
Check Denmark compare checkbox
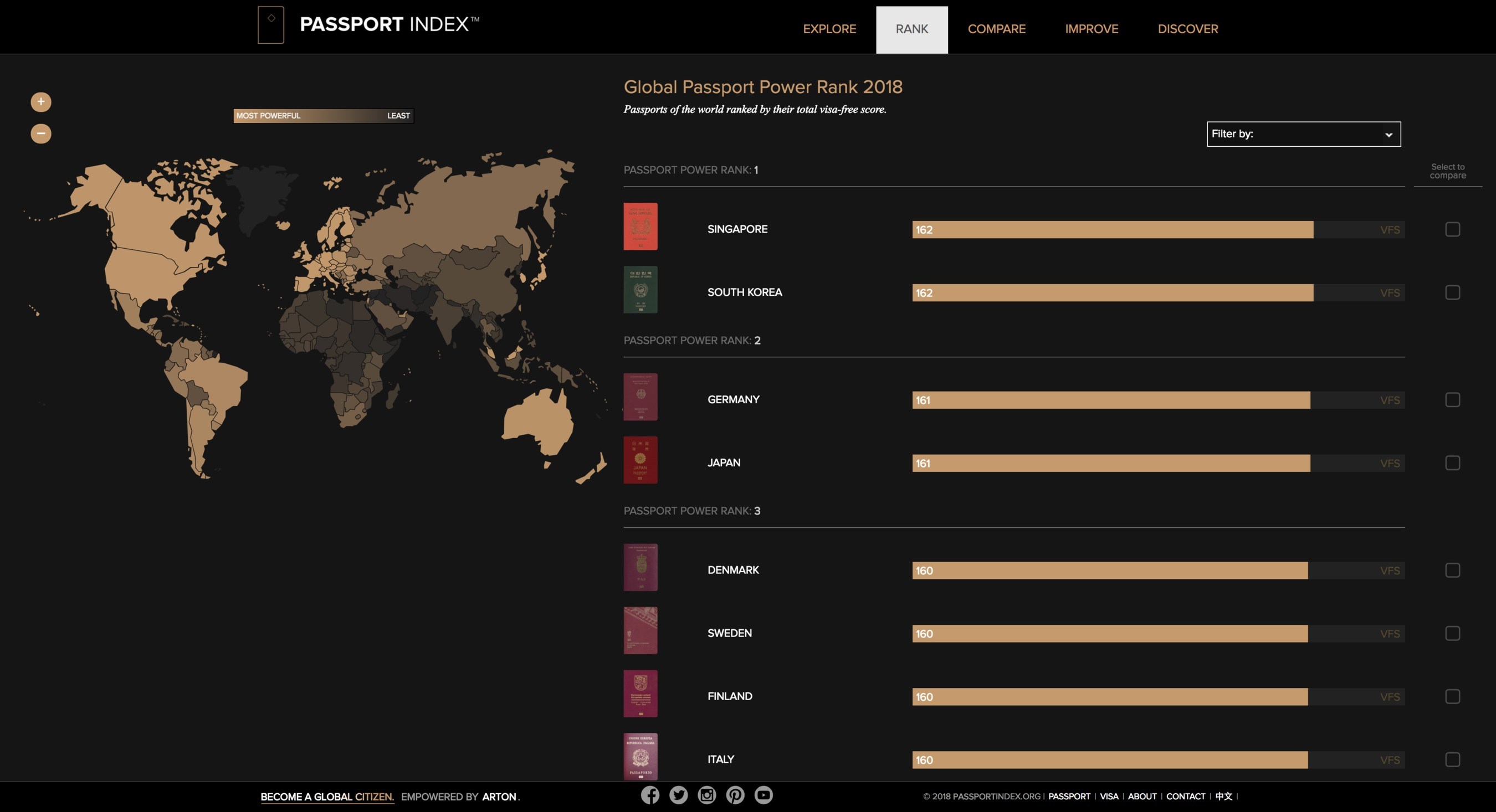point(1452,571)
